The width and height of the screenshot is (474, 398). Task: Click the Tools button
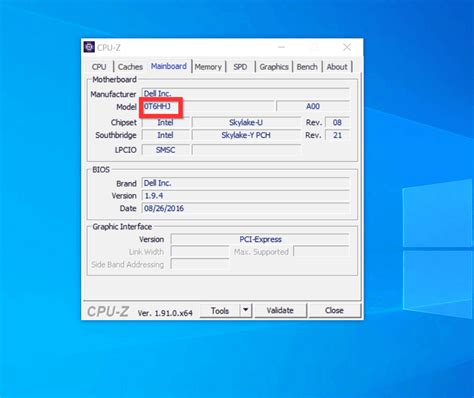click(220, 311)
